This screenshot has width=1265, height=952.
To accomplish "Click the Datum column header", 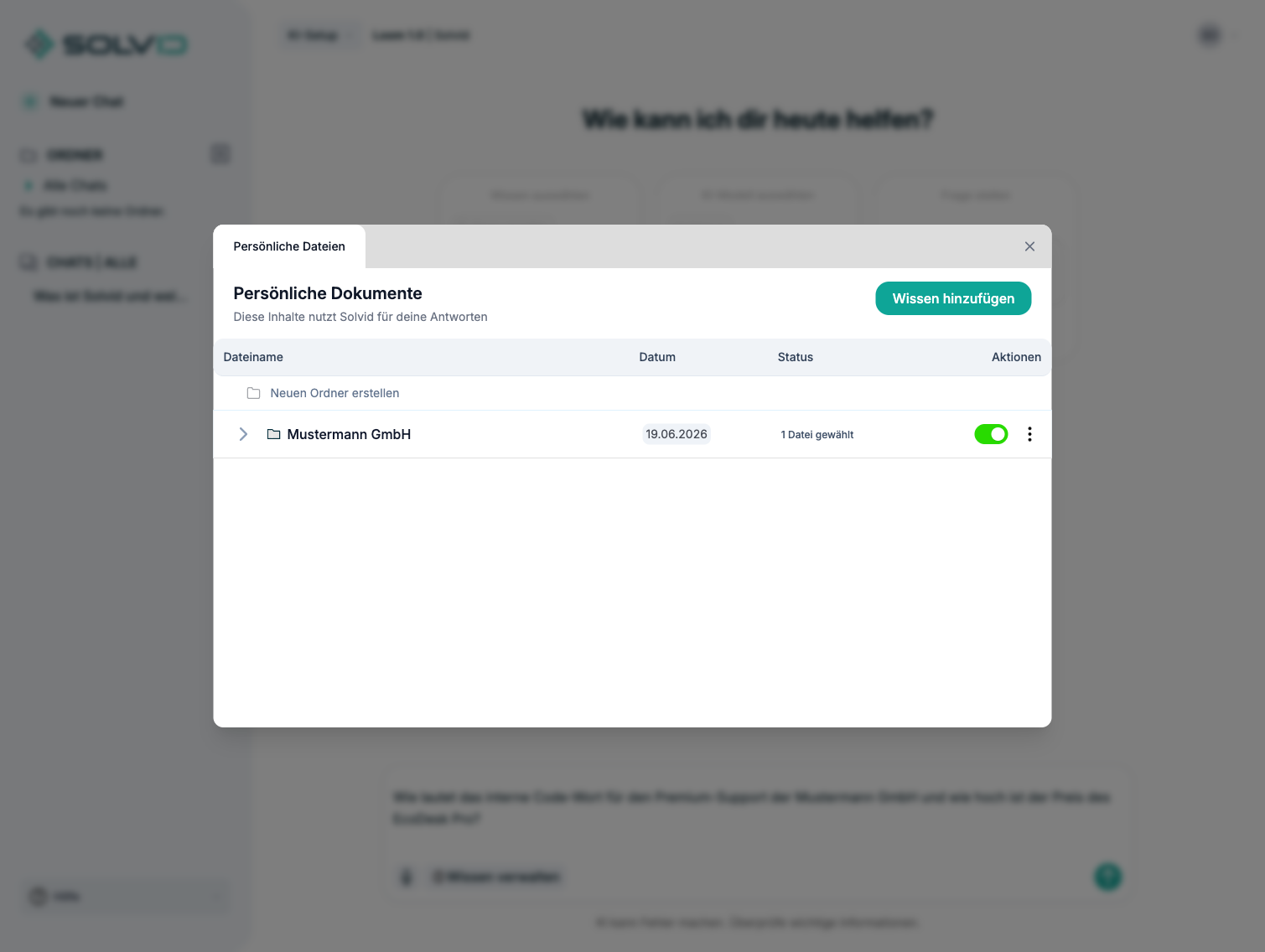I will click(657, 357).
